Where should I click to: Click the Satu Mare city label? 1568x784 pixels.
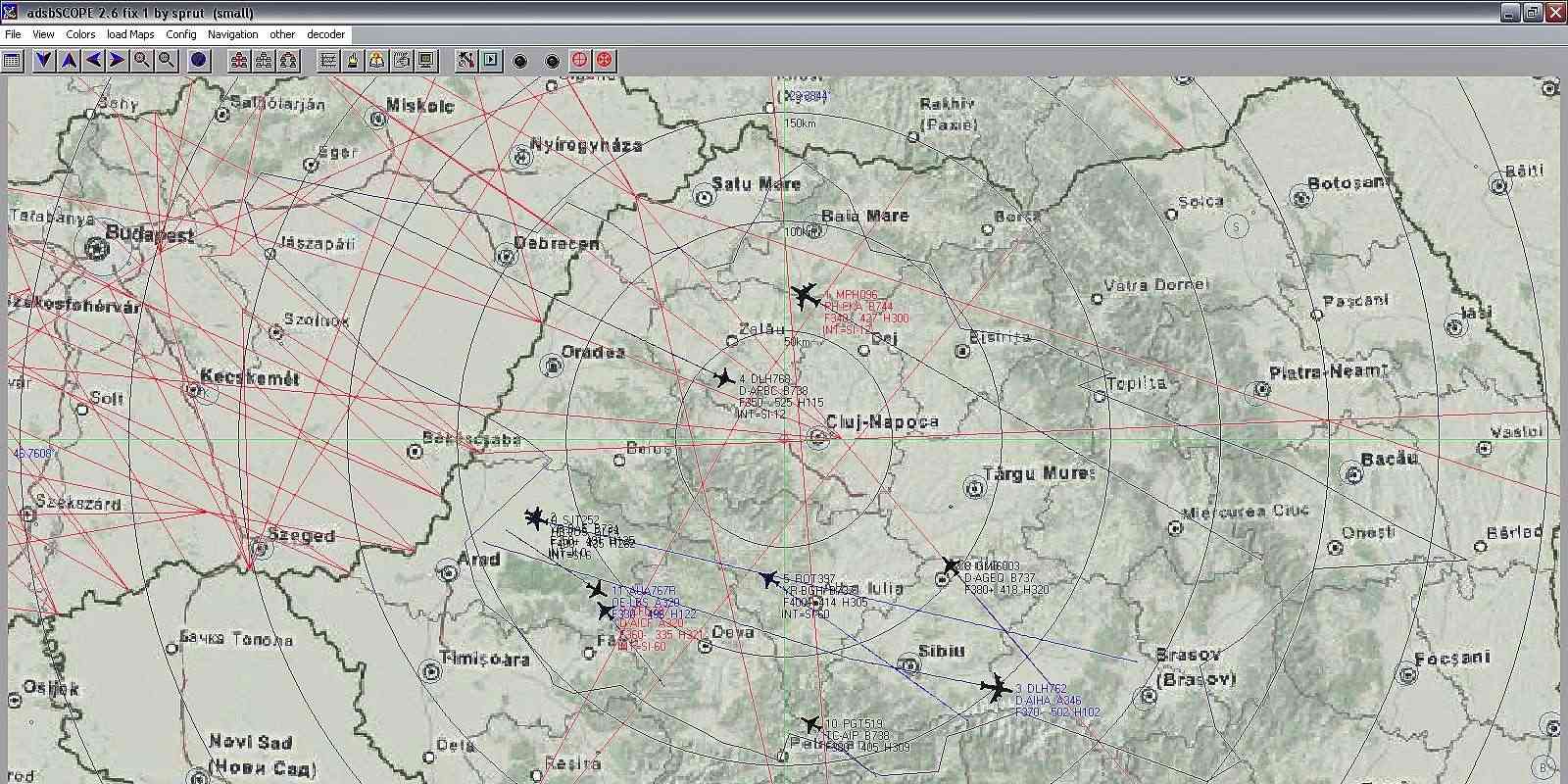pyautogui.click(x=756, y=183)
